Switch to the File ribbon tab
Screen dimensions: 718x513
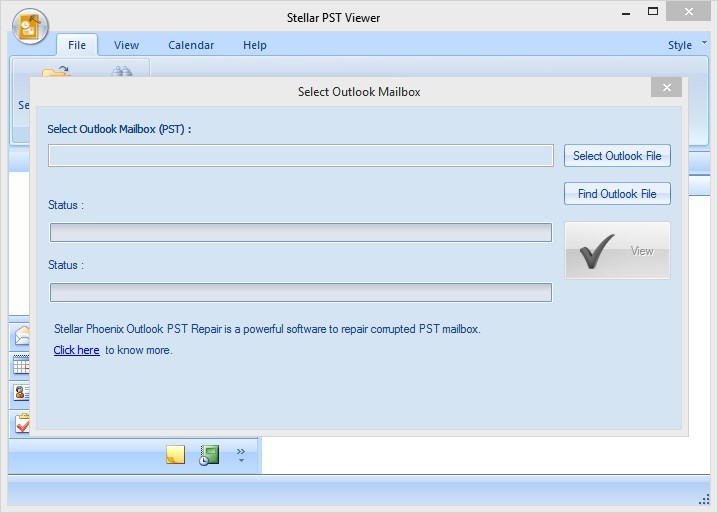click(77, 45)
